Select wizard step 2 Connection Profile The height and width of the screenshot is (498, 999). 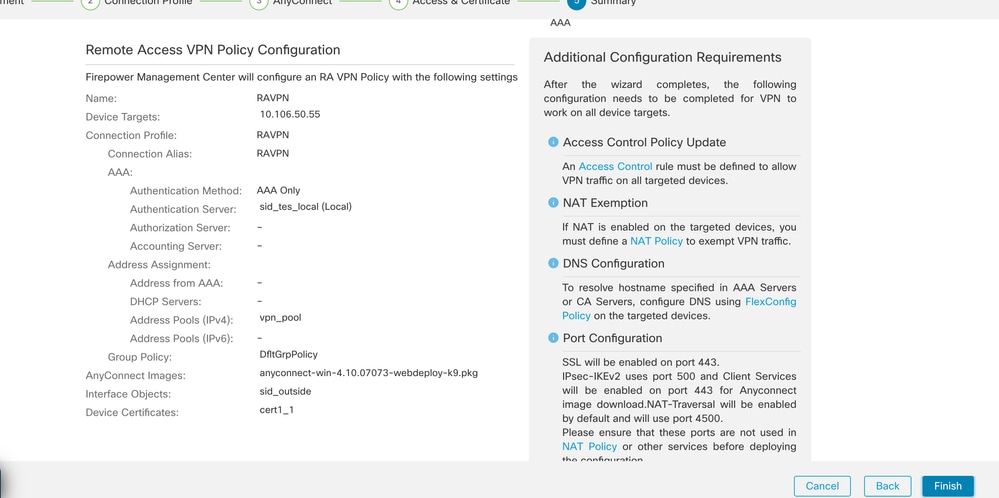tap(137, 2)
